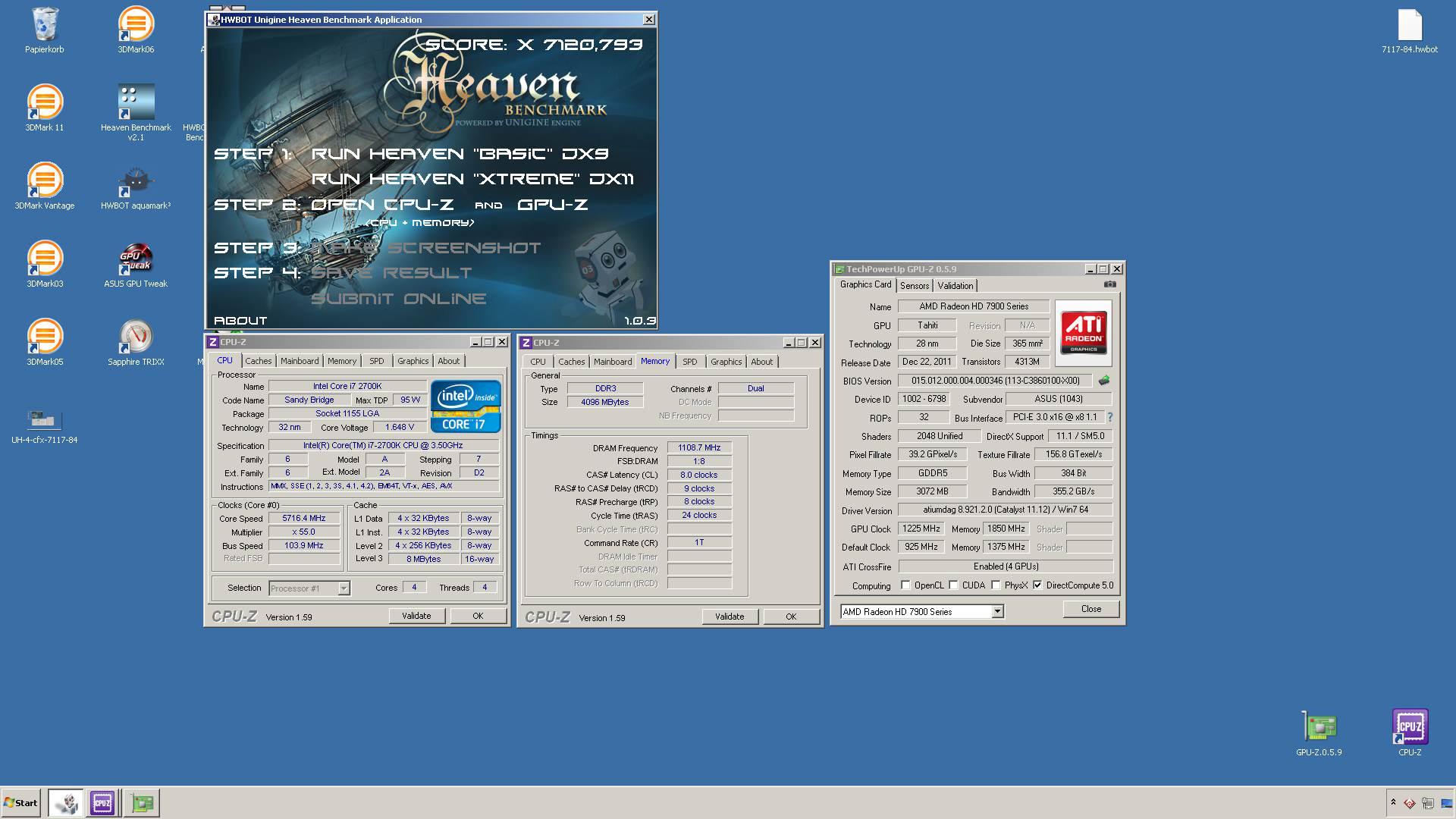Click the ATI CrossFire Enabled (4 GPUs) field
This screenshot has height=819, width=1456.
pos(1006,566)
